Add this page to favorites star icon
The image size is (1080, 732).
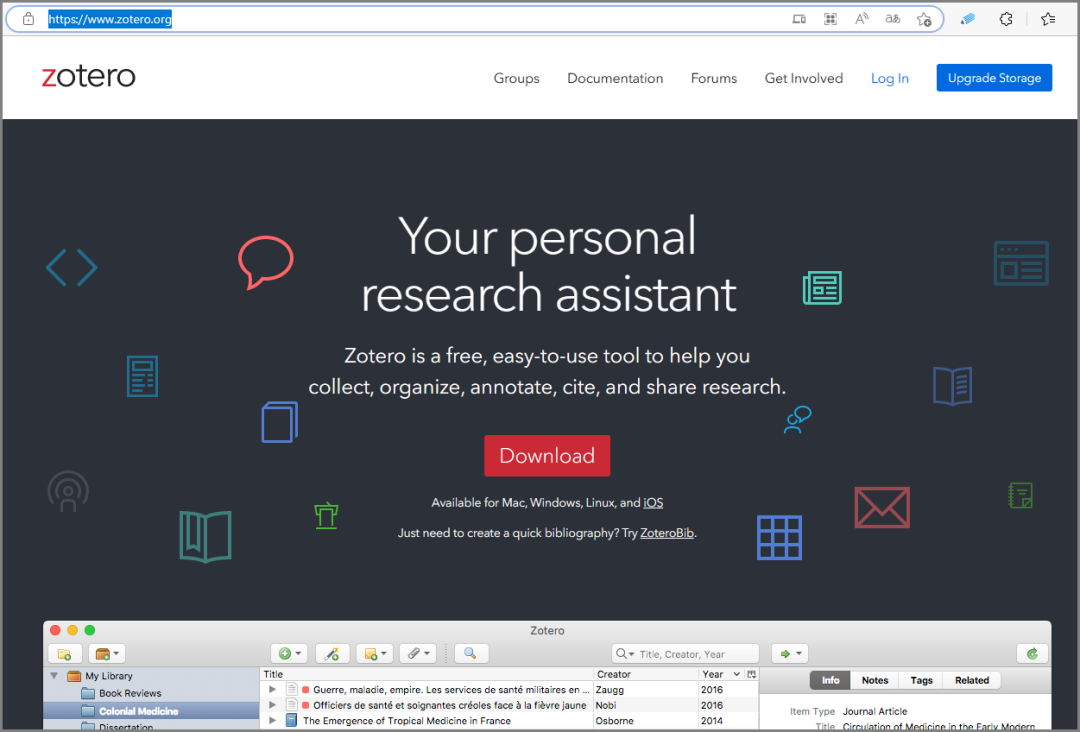pos(924,19)
